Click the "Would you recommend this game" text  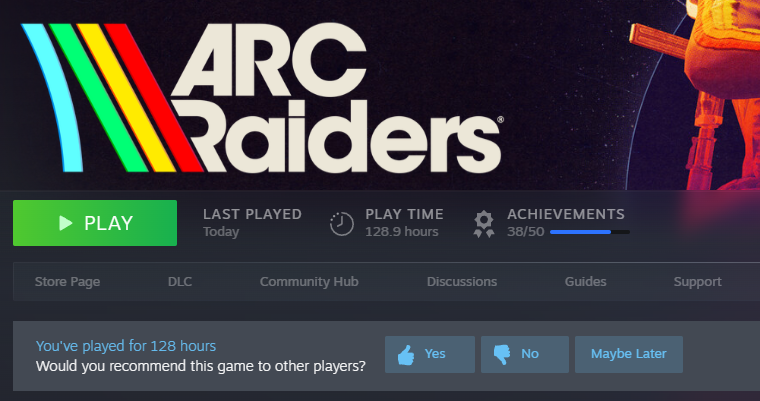[x=201, y=366]
